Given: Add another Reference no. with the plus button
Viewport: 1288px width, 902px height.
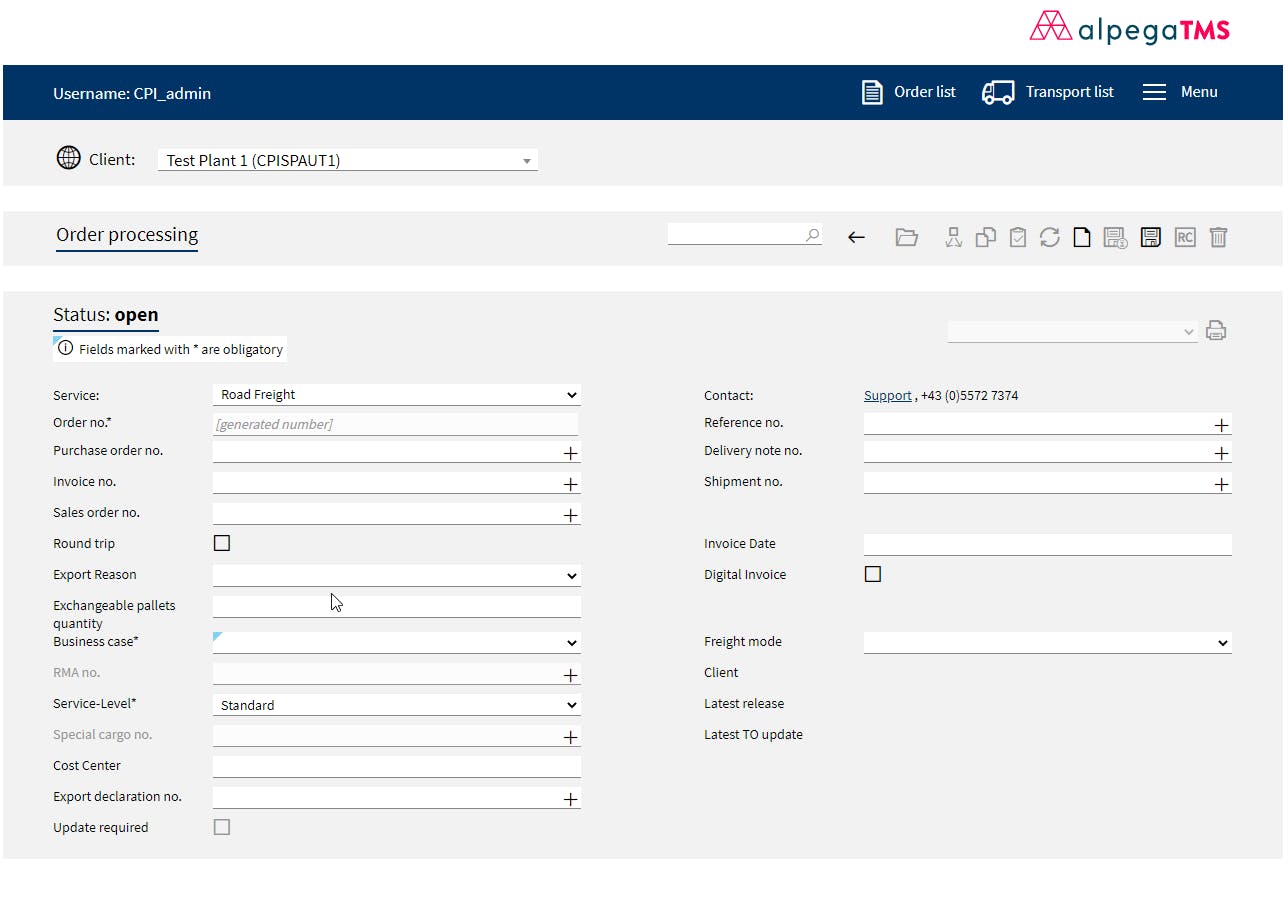Looking at the screenshot, I should [x=1221, y=425].
